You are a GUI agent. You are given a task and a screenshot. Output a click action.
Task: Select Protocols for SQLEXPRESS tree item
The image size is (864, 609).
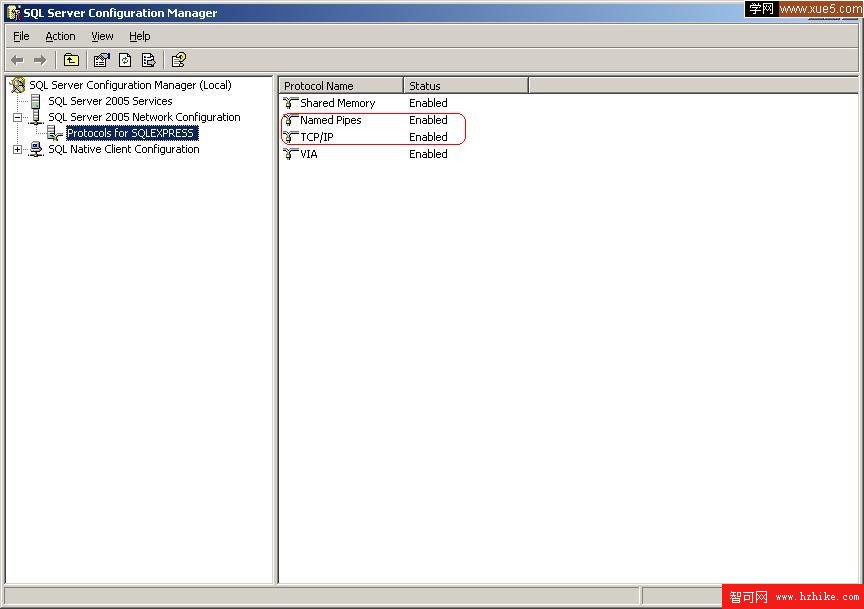tap(131, 133)
